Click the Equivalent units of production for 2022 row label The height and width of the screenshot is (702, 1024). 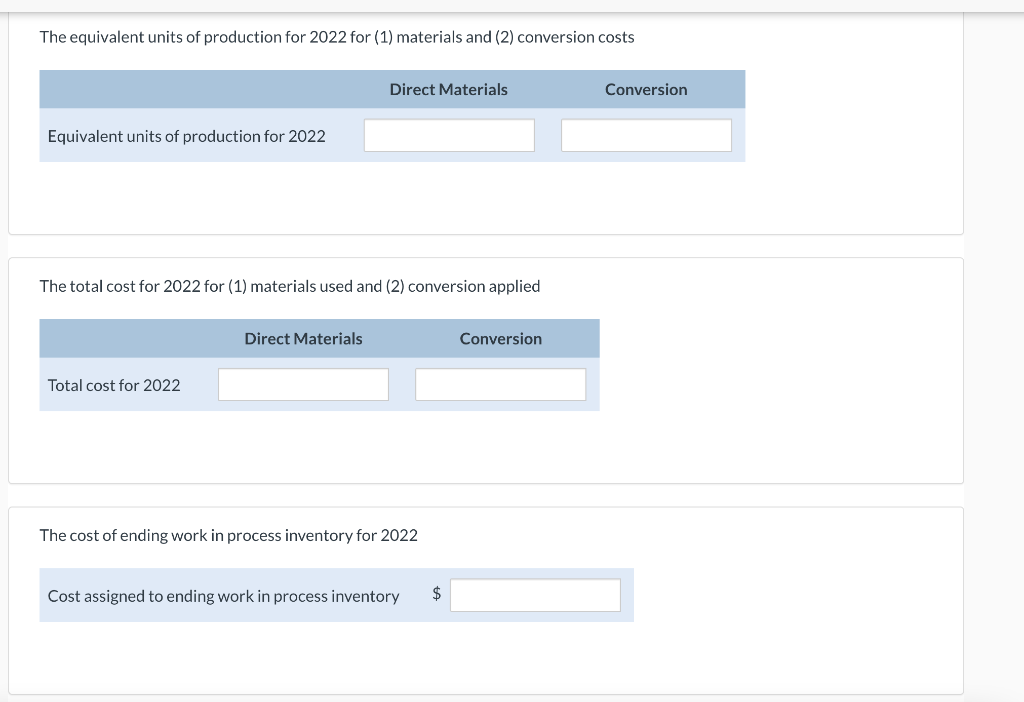point(186,135)
